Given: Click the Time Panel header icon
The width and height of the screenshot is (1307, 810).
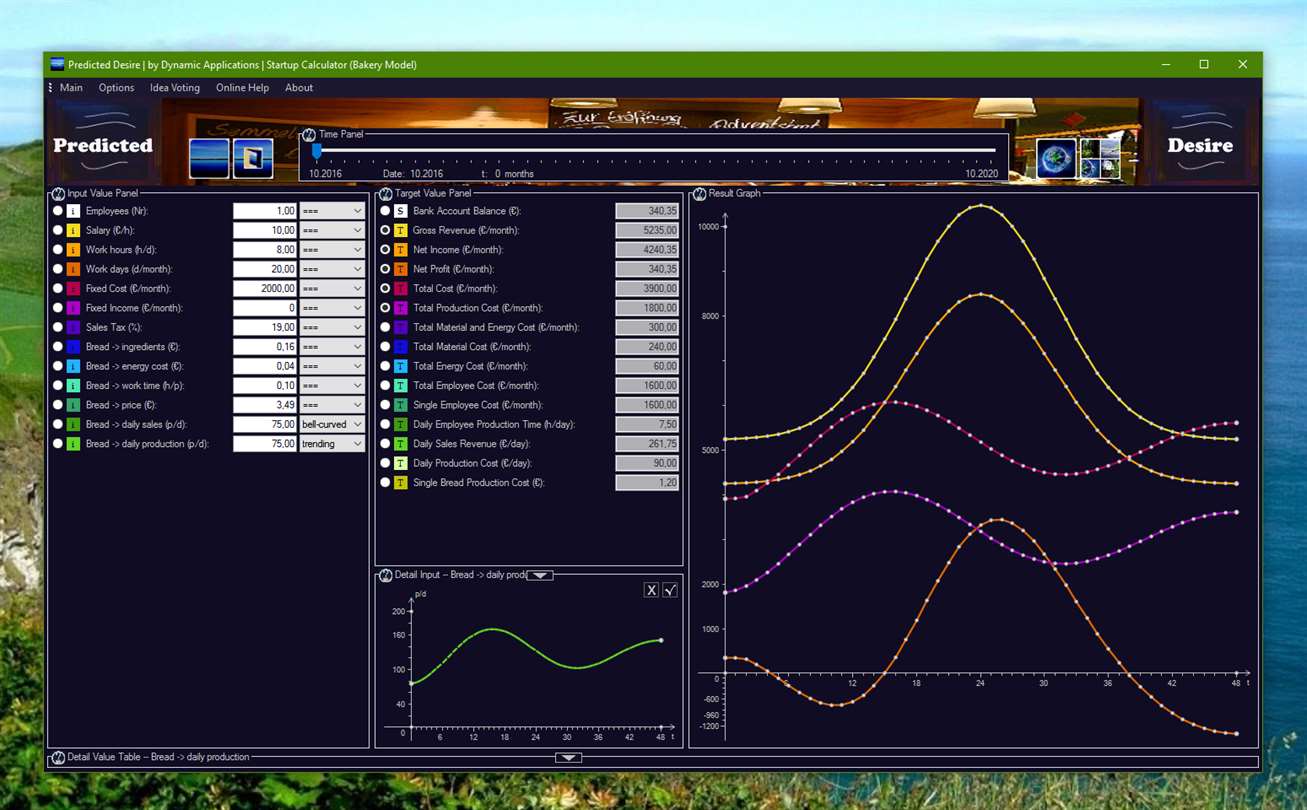Looking at the screenshot, I should click(309, 134).
